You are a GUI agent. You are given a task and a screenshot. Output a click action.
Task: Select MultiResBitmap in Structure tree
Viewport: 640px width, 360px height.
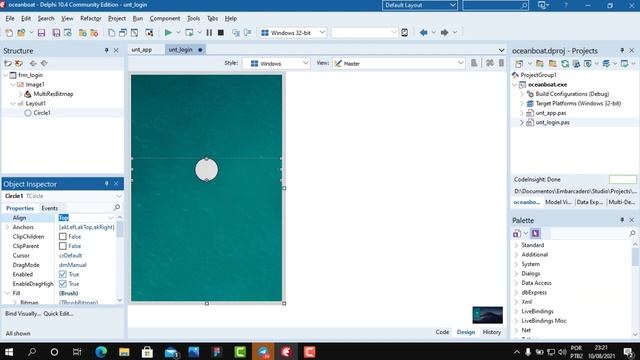(53, 94)
